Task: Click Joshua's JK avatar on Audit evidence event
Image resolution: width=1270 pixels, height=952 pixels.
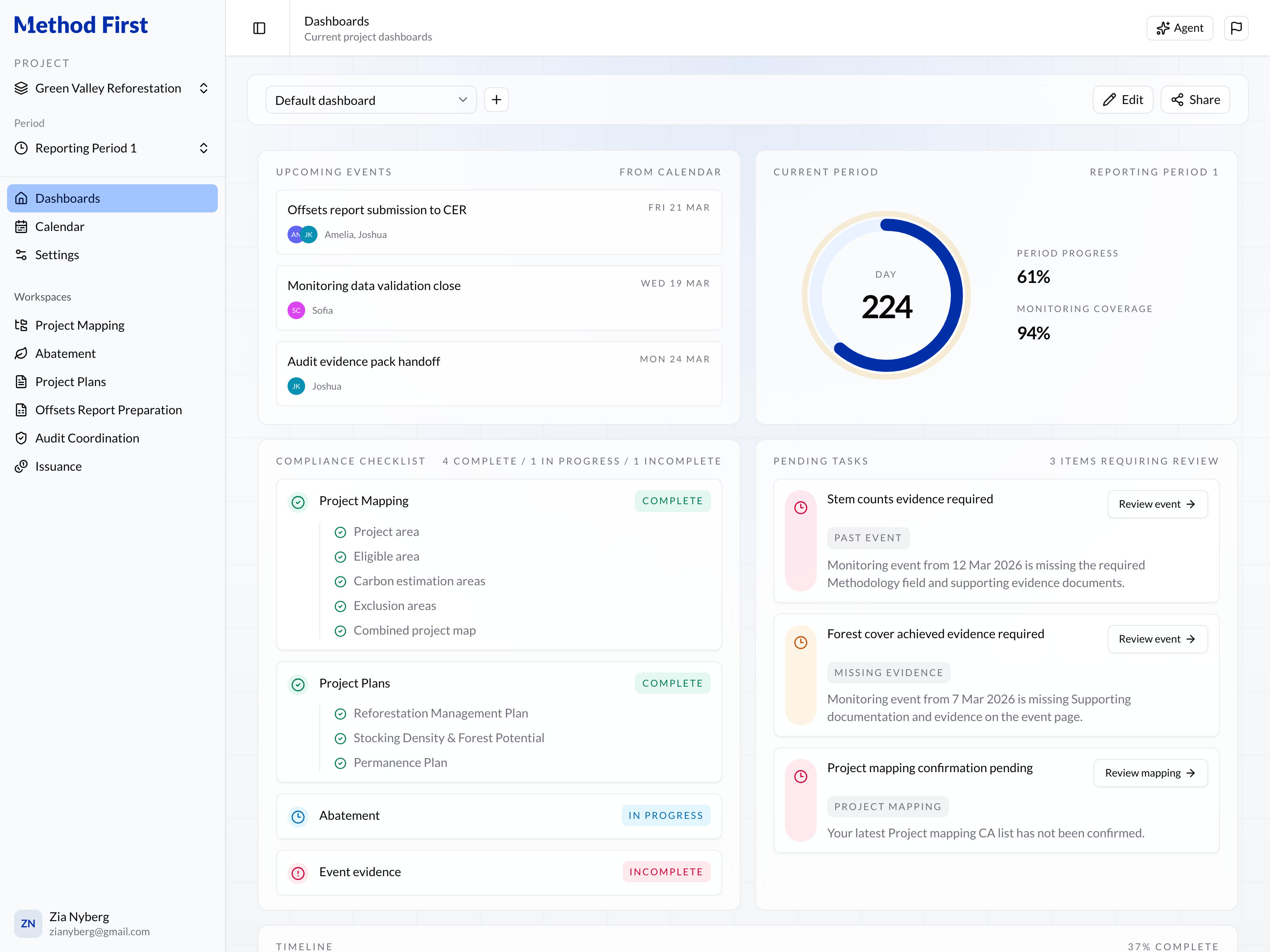Action: (296, 386)
